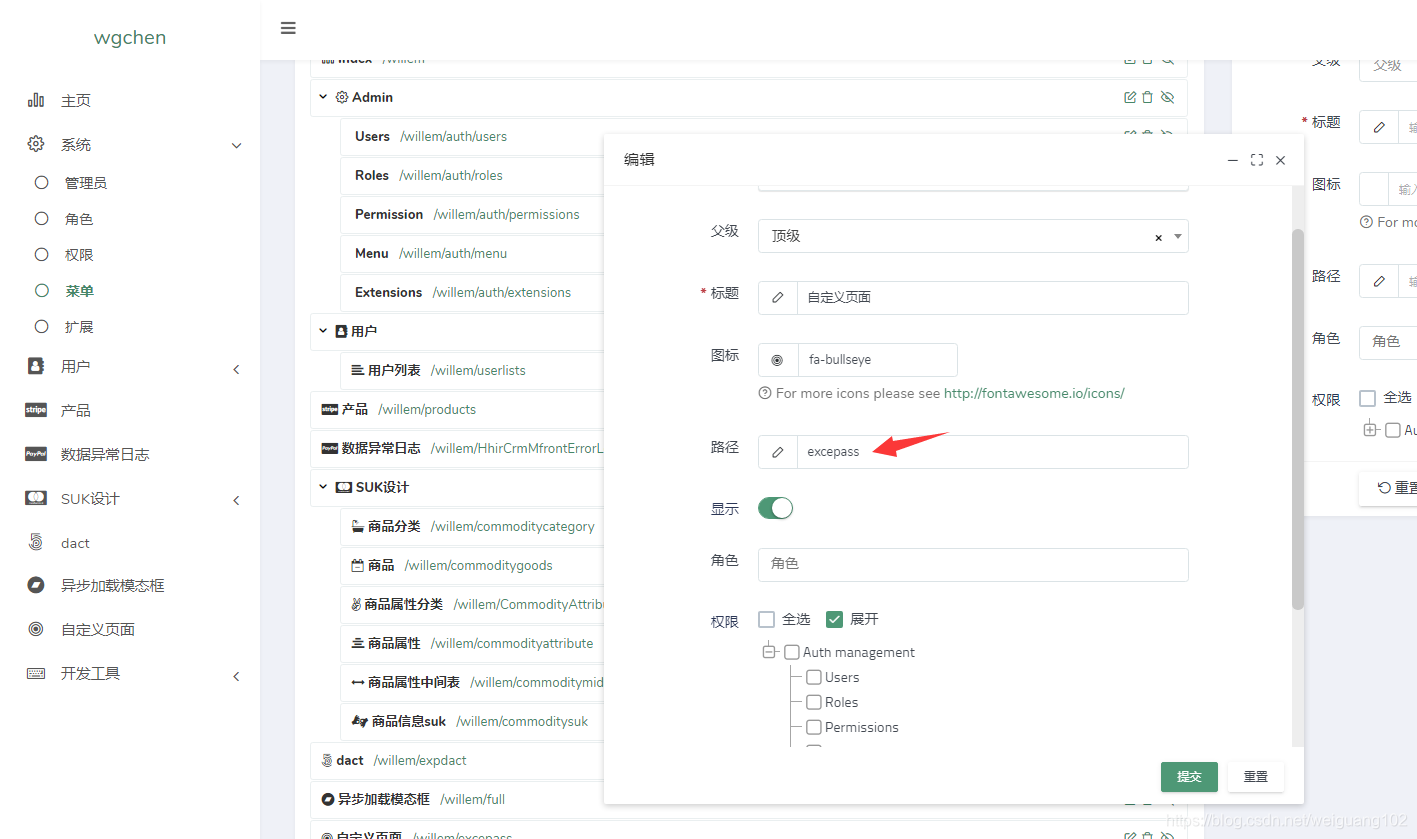This screenshot has width=1417, height=839.
Task: Click the keyboard icon next to 开发工具
Action: (x=36, y=672)
